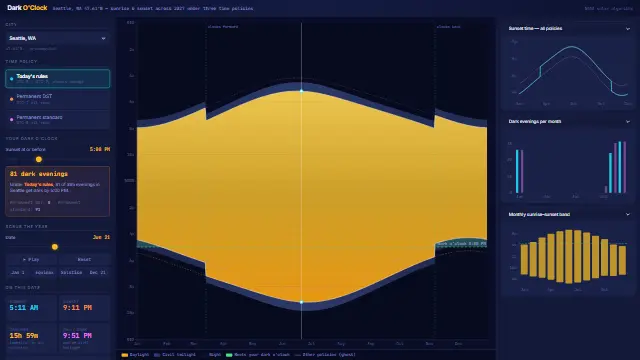This screenshot has width=640, height=360.
Task: Click the 9:11 PM sunset value
Action: 77,308
